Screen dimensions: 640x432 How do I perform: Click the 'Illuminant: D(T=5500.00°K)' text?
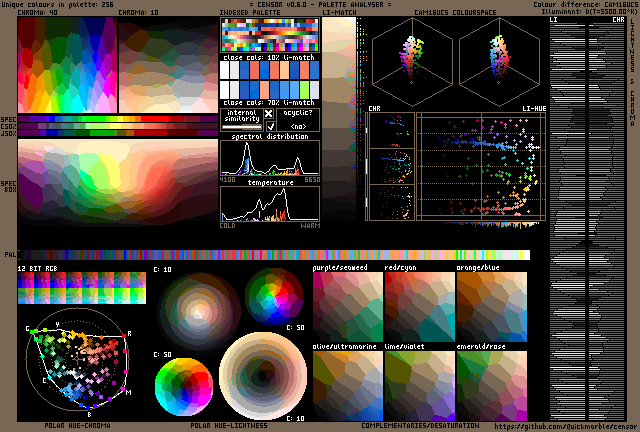(x=589, y=11)
